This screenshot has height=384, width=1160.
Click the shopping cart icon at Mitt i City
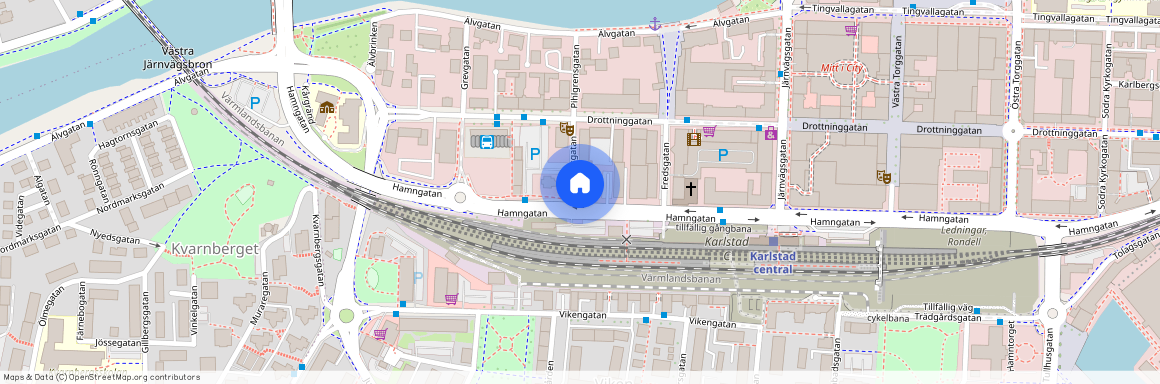tap(852, 30)
